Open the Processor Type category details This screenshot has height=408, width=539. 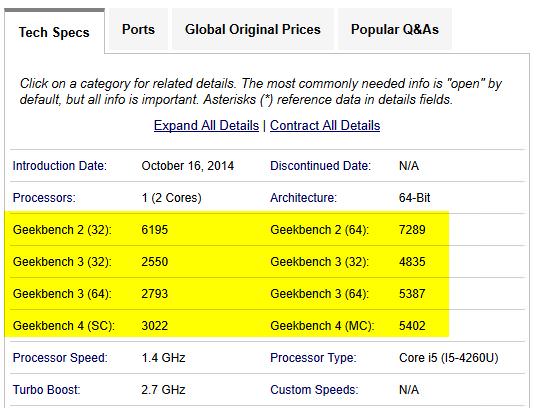click(313, 357)
